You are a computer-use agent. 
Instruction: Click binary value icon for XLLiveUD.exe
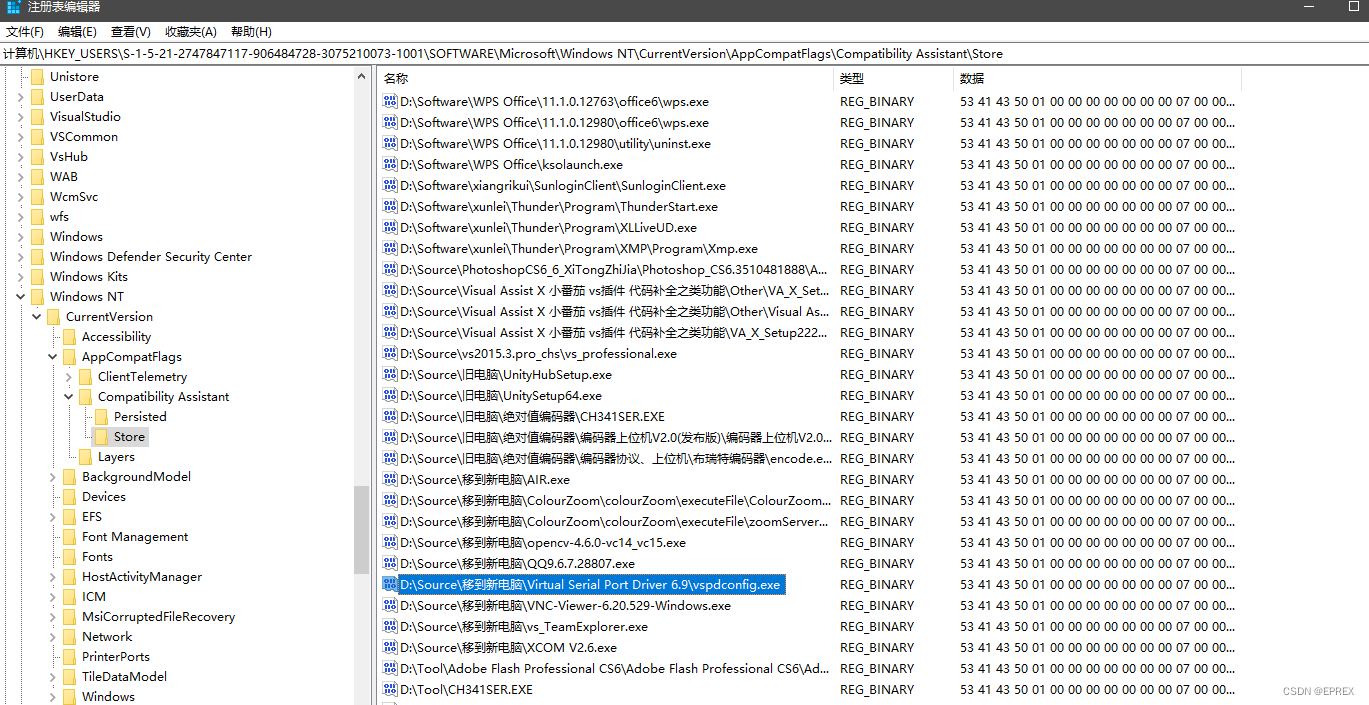[x=390, y=228]
